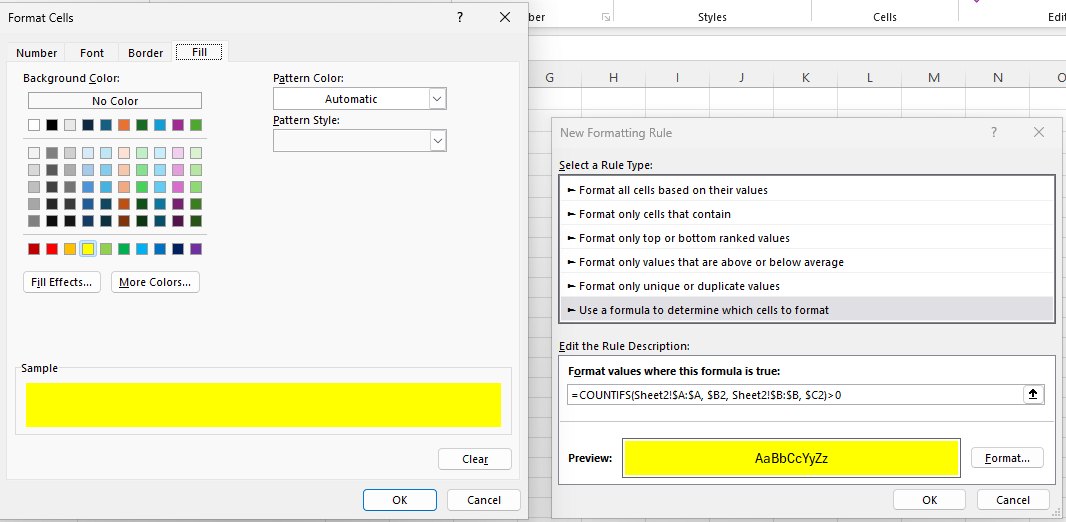Choose bright orange swatch in the No Color row

(124, 125)
